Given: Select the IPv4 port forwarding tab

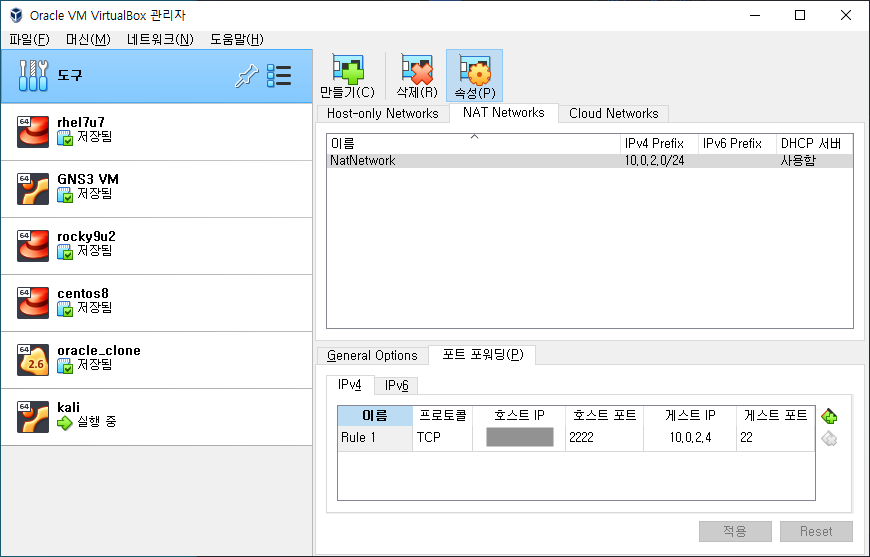Looking at the screenshot, I should (x=350, y=384).
